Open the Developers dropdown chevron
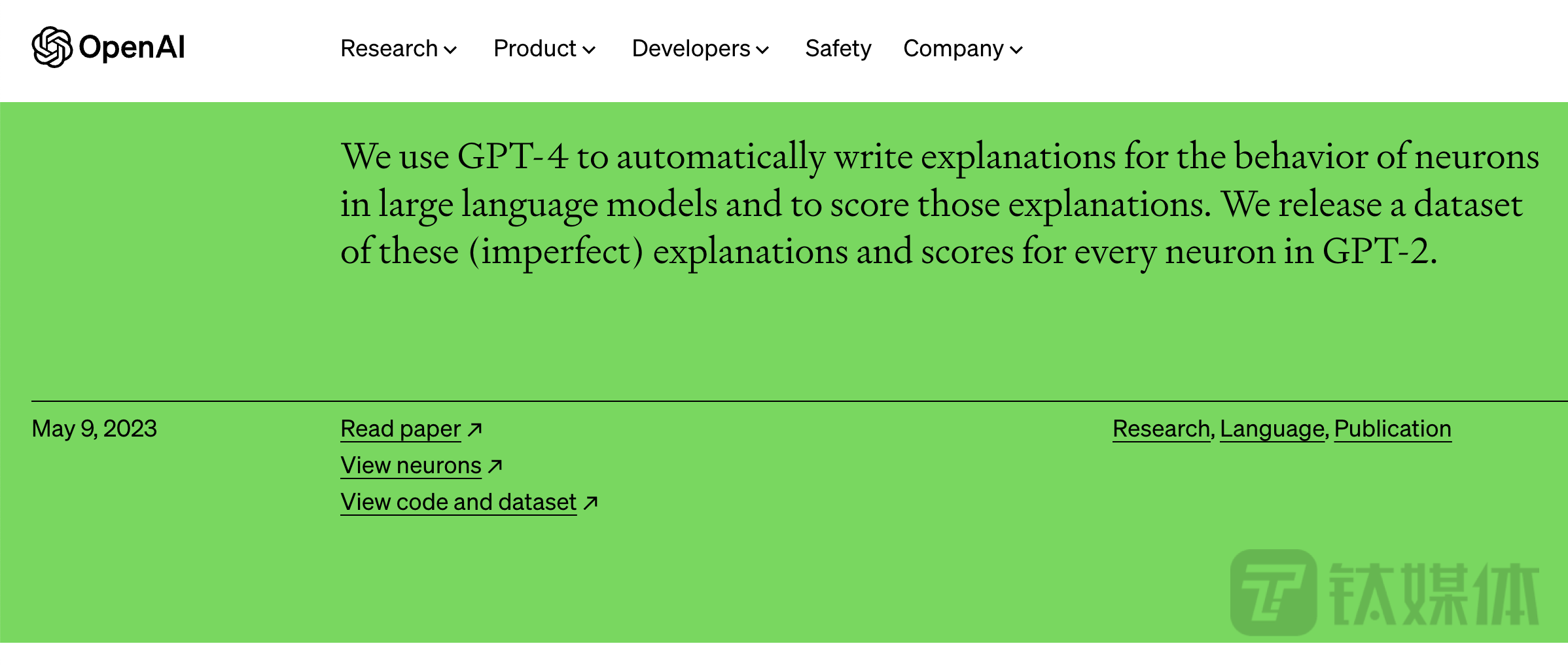This screenshot has height=665, width=1568. (762, 50)
